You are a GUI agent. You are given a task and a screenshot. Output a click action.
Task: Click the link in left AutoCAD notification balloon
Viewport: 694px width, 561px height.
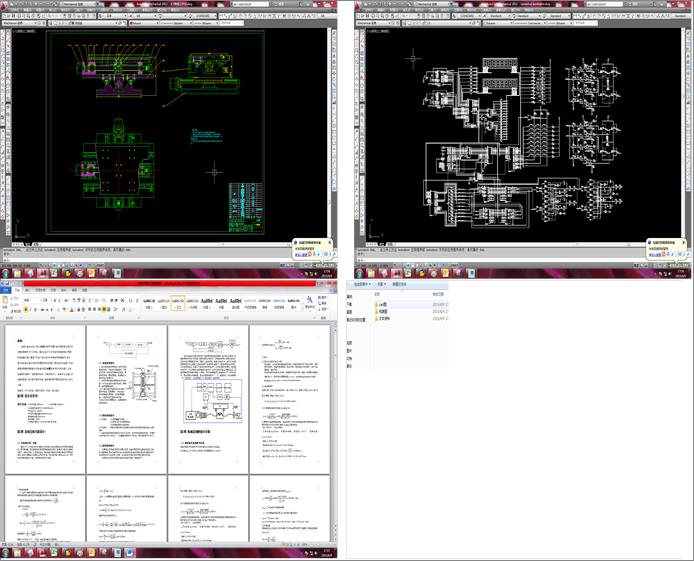coord(301,255)
